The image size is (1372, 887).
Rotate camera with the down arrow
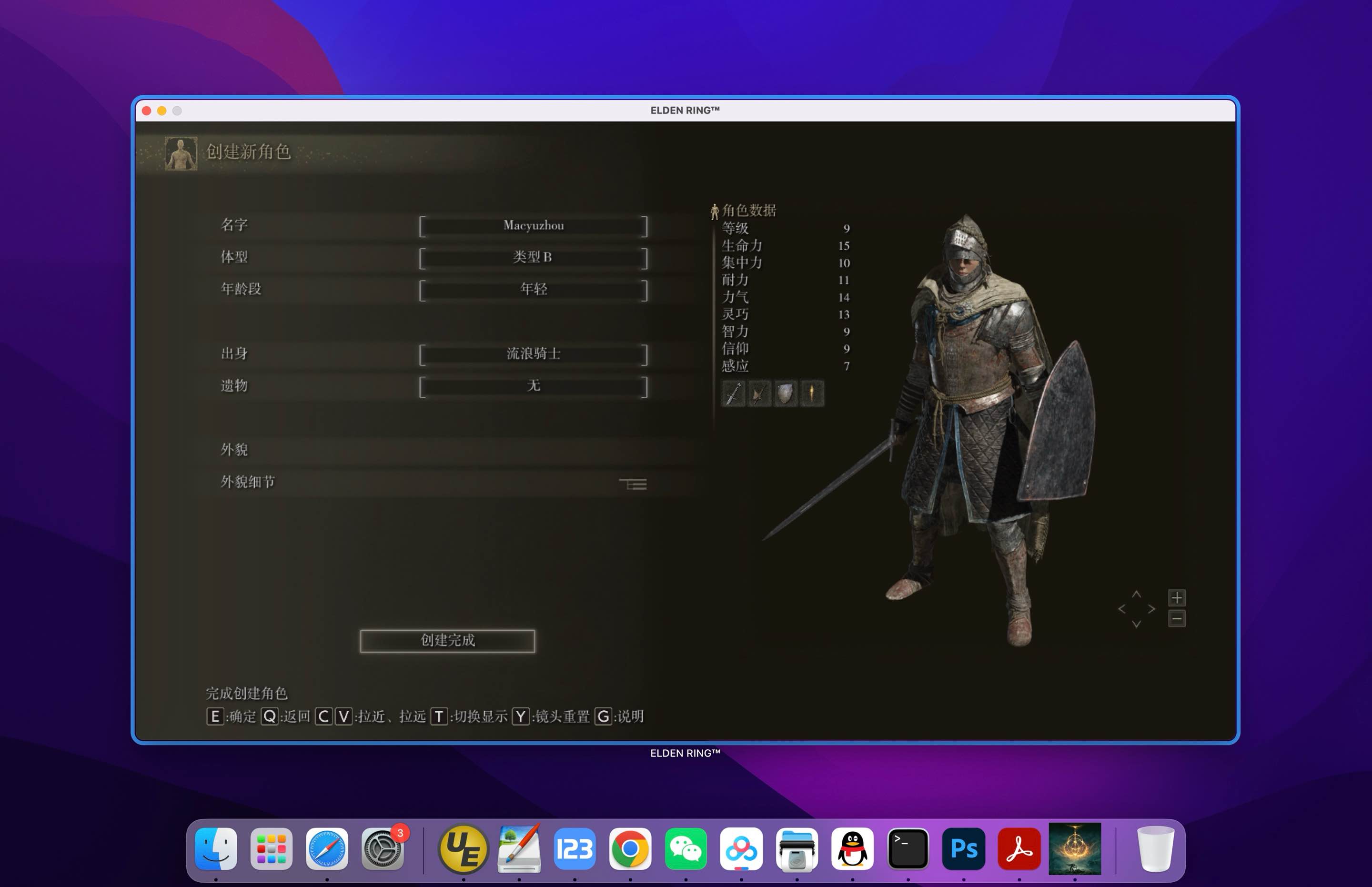[1136, 624]
